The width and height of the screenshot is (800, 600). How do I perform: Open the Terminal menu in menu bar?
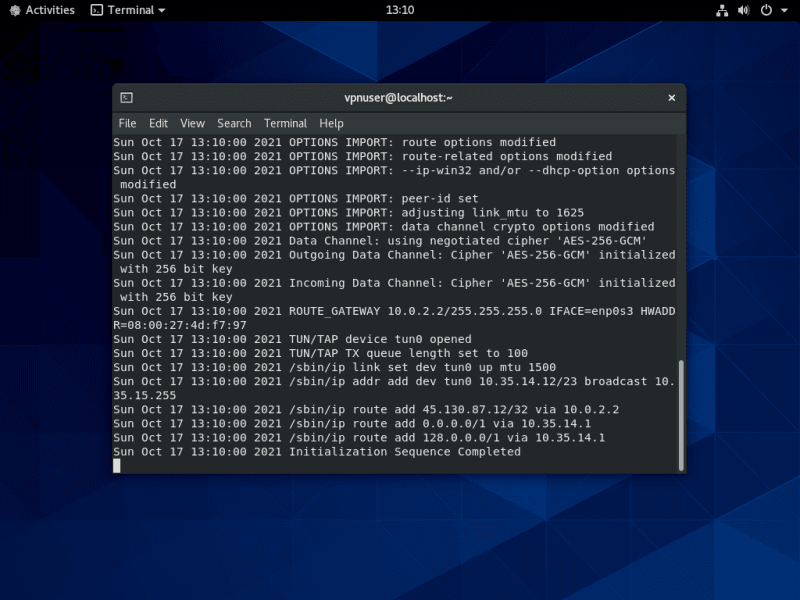pos(285,123)
